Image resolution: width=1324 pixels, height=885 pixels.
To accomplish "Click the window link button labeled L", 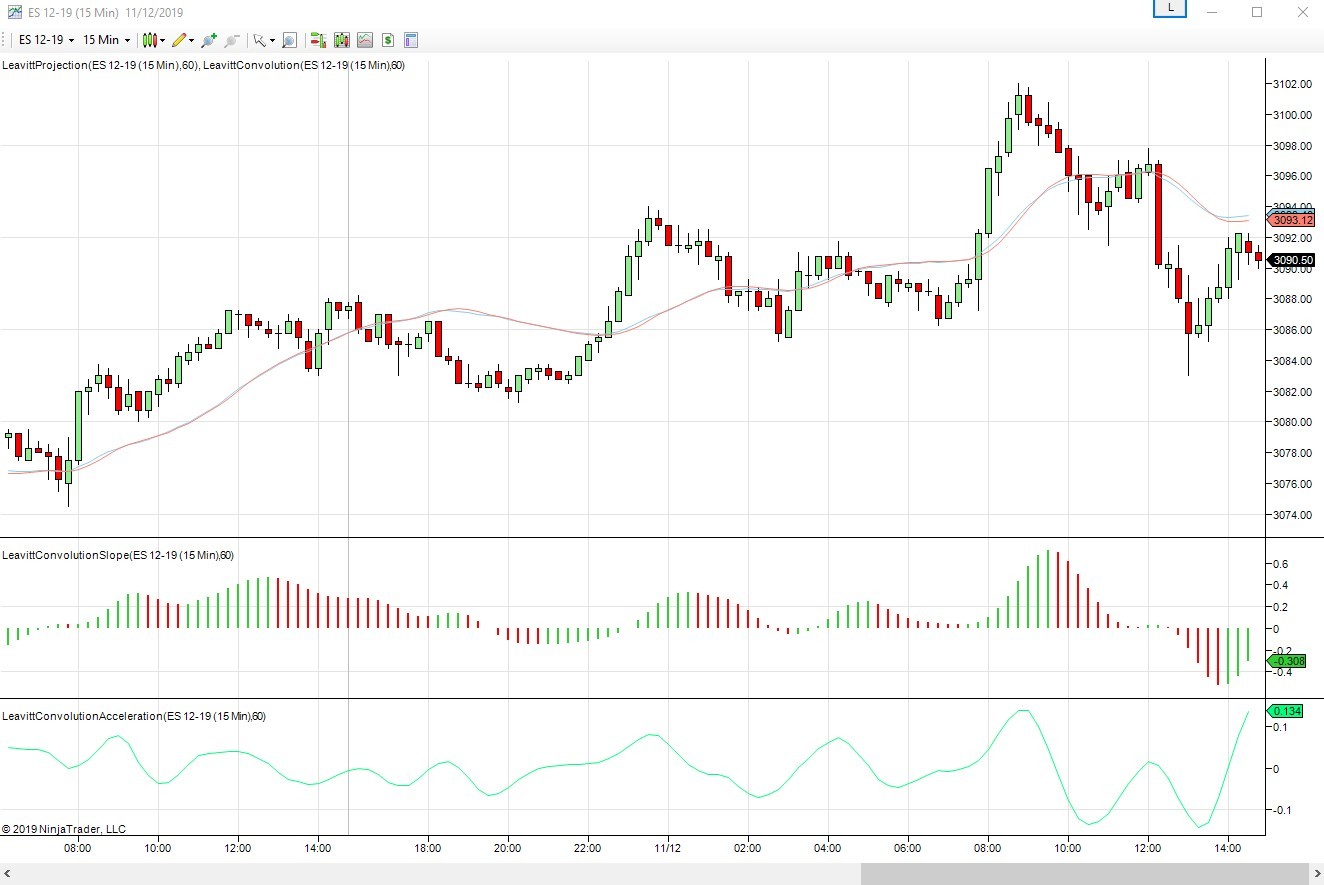I will (x=1170, y=8).
